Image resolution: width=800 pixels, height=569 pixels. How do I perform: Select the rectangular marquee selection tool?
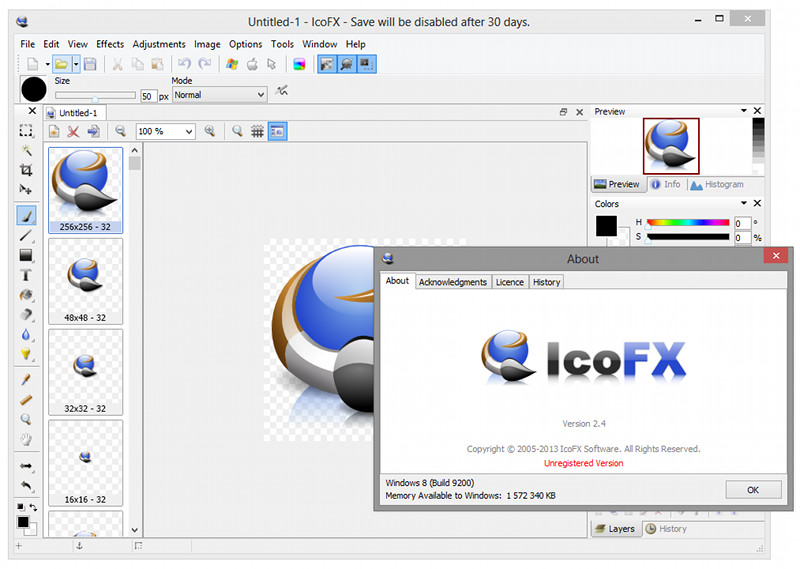(x=26, y=131)
